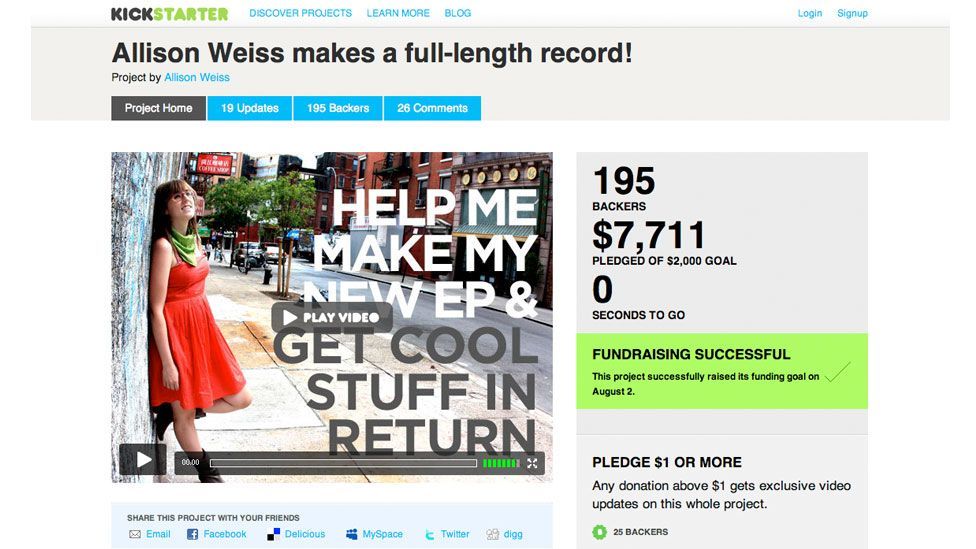Image resolution: width=976 pixels, height=549 pixels.
Task: Click the Kickstarter logo
Action: point(169,14)
